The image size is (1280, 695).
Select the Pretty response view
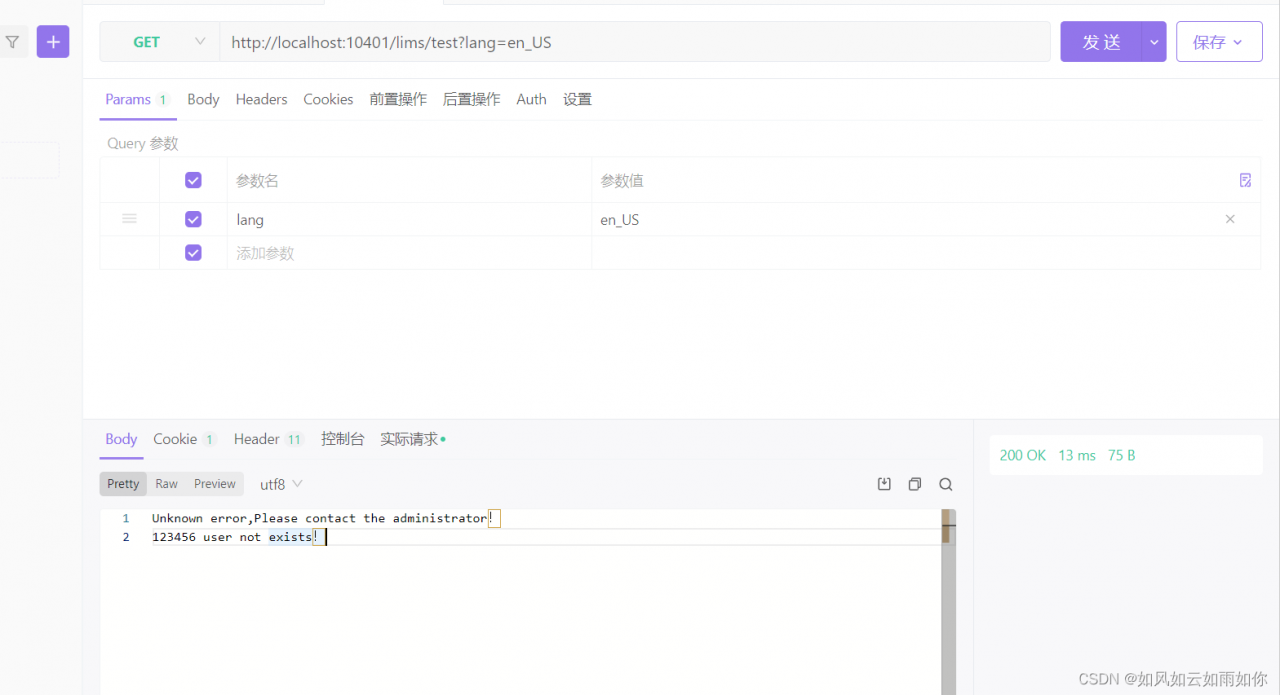pos(123,484)
